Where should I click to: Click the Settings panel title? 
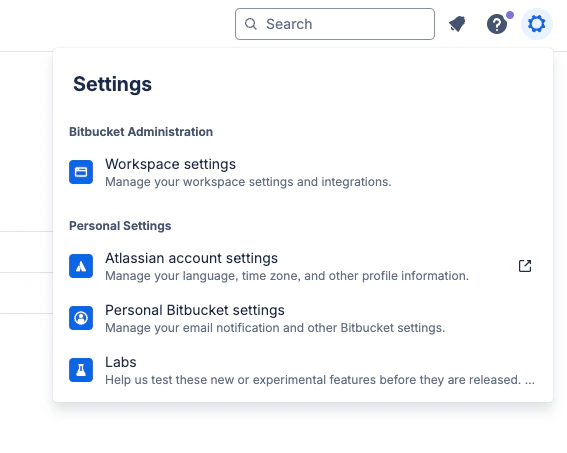pos(112,85)
